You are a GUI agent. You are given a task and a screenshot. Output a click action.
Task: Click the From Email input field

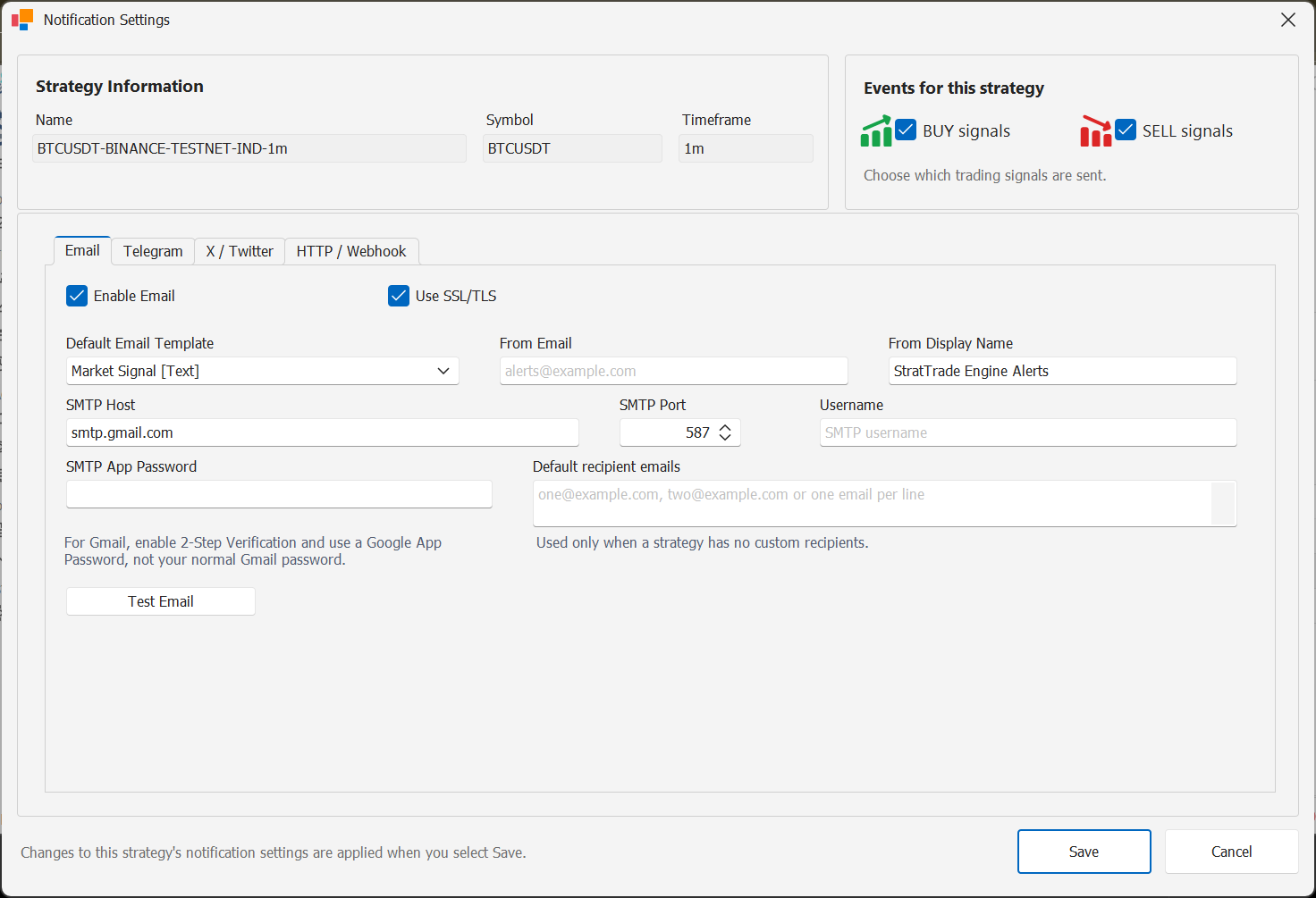tap(674, 371)
